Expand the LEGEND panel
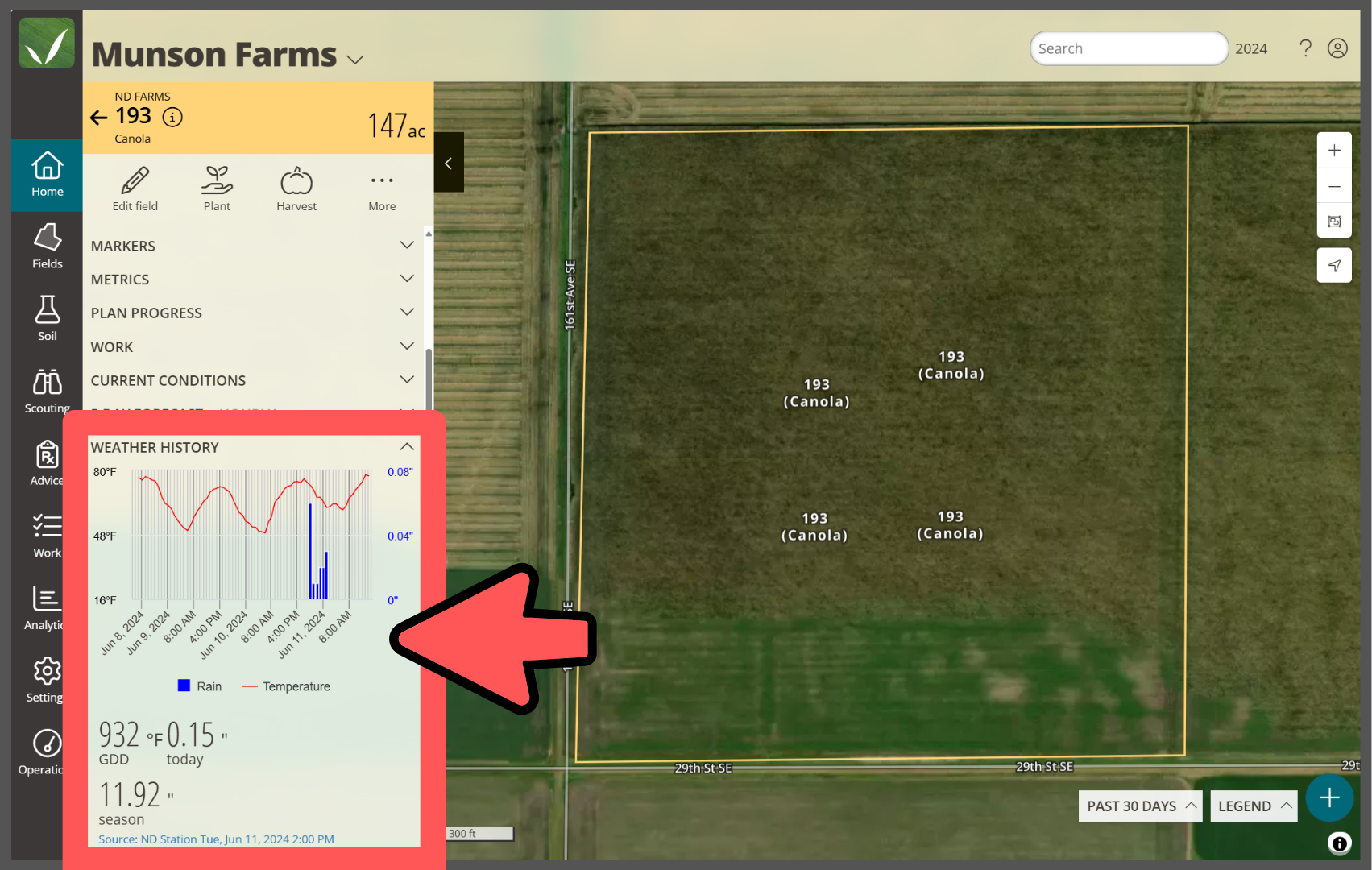The width and height of the screenshot is (1372, 870). tap(1254, 806)
